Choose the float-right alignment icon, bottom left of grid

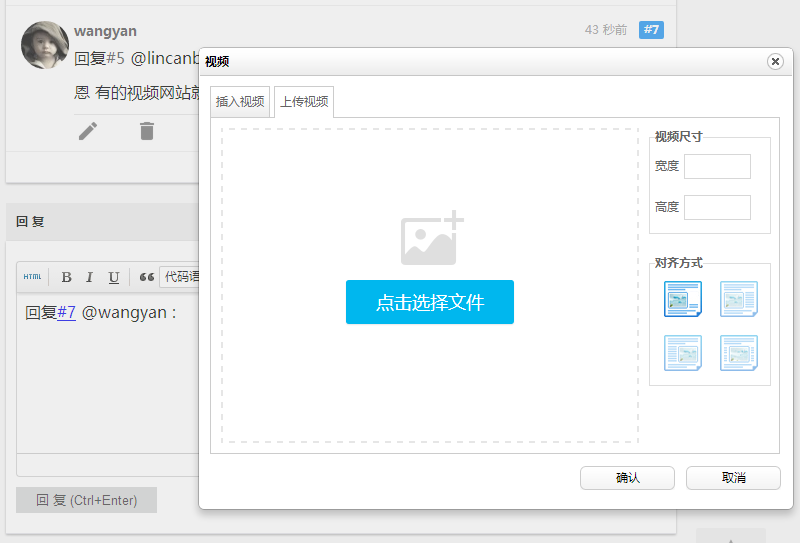(683, 353)
